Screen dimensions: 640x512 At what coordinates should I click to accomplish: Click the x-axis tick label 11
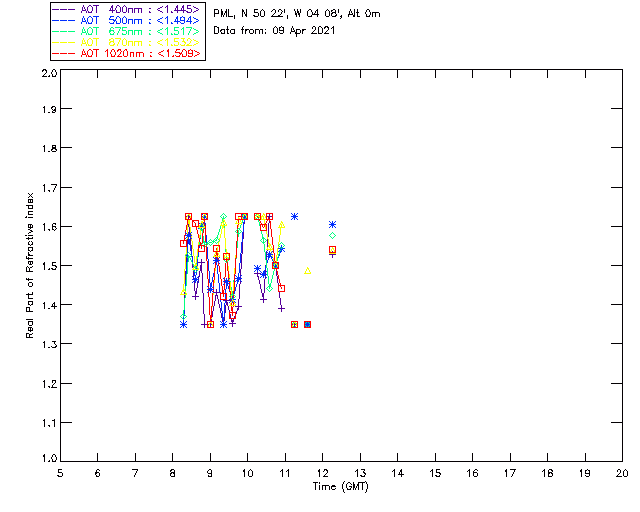pyautogui.click(x=285, y=473)
